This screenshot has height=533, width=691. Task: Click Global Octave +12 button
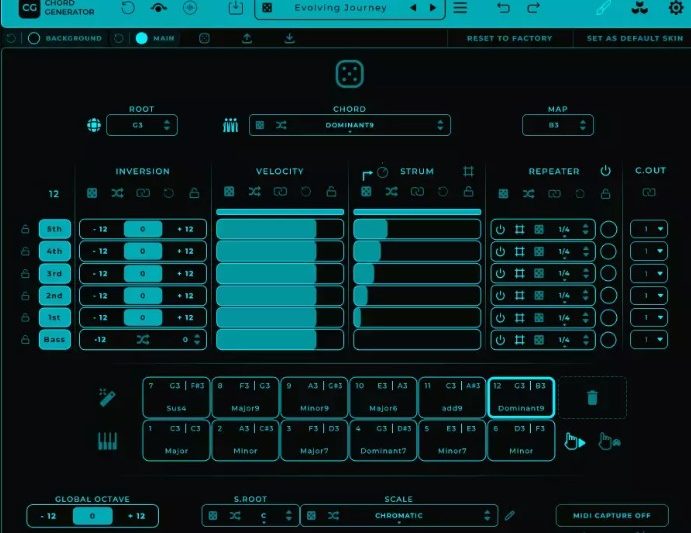pyautogui.click(x=136, y=516)
